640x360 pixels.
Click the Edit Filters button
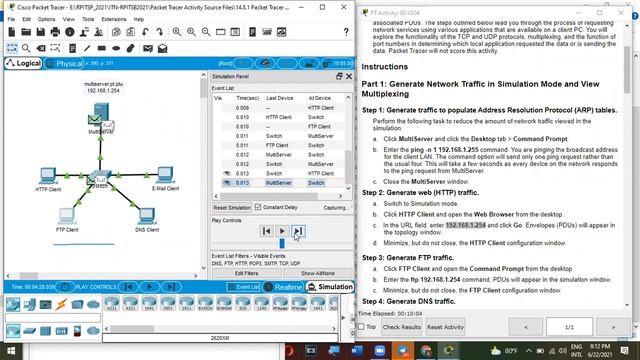pos(247,273)
